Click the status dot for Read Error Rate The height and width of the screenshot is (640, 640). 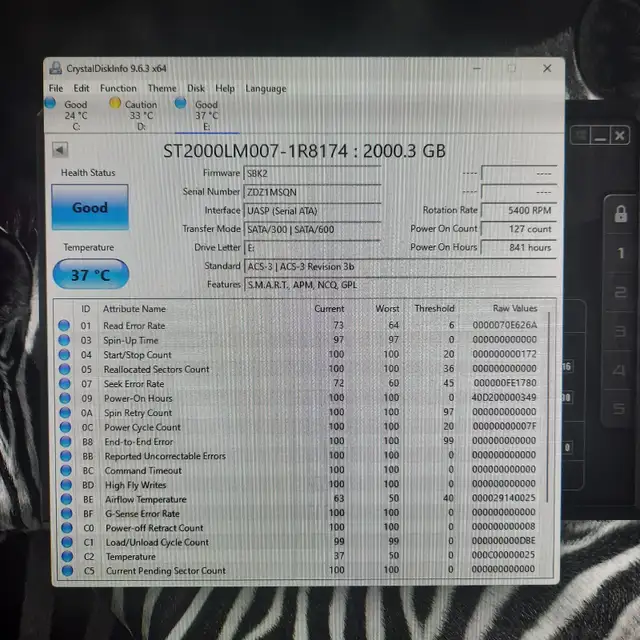click(x=64, y=325)
